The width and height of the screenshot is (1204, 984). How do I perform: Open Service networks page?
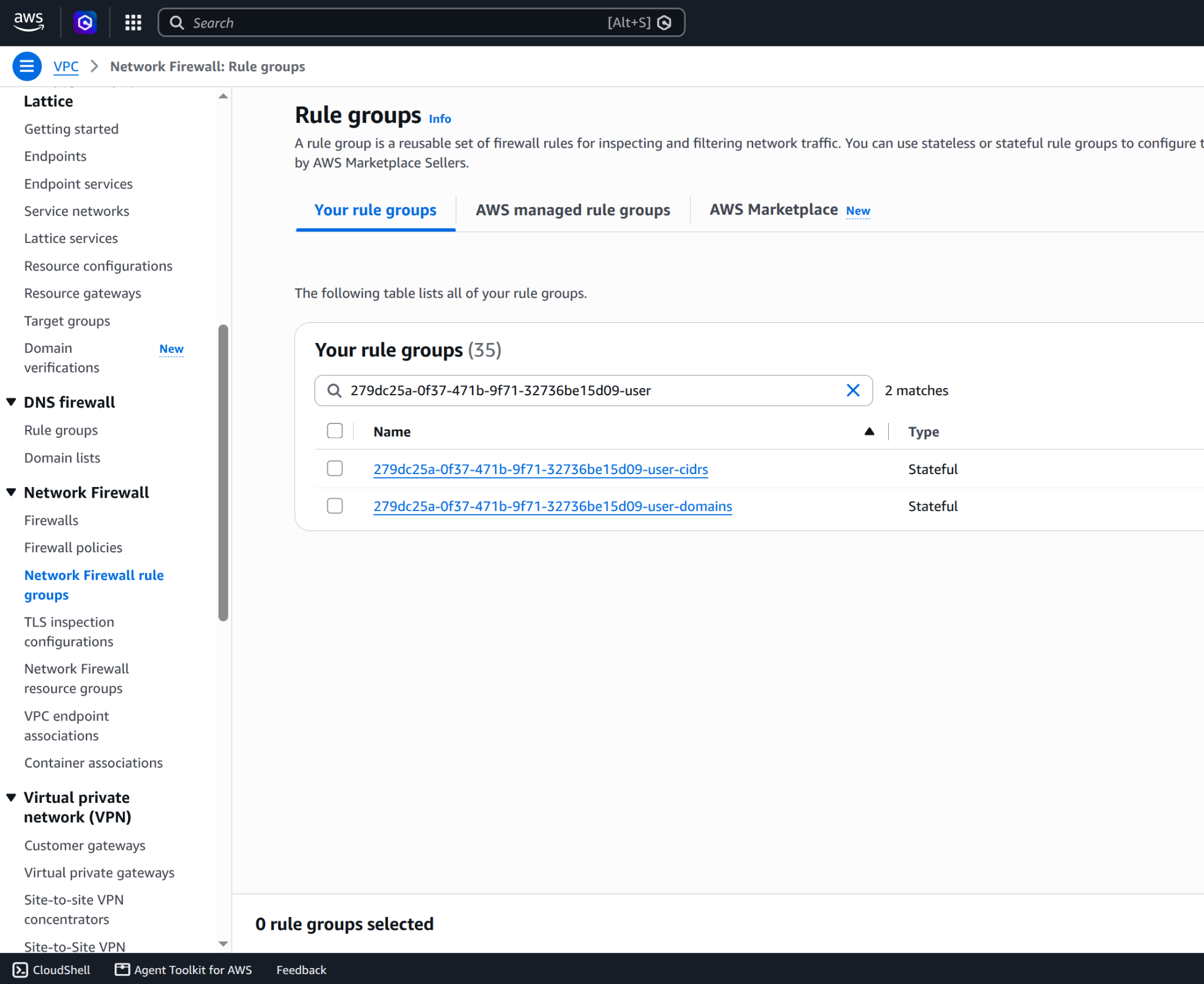pyautogui.click(x=76, y=211)
